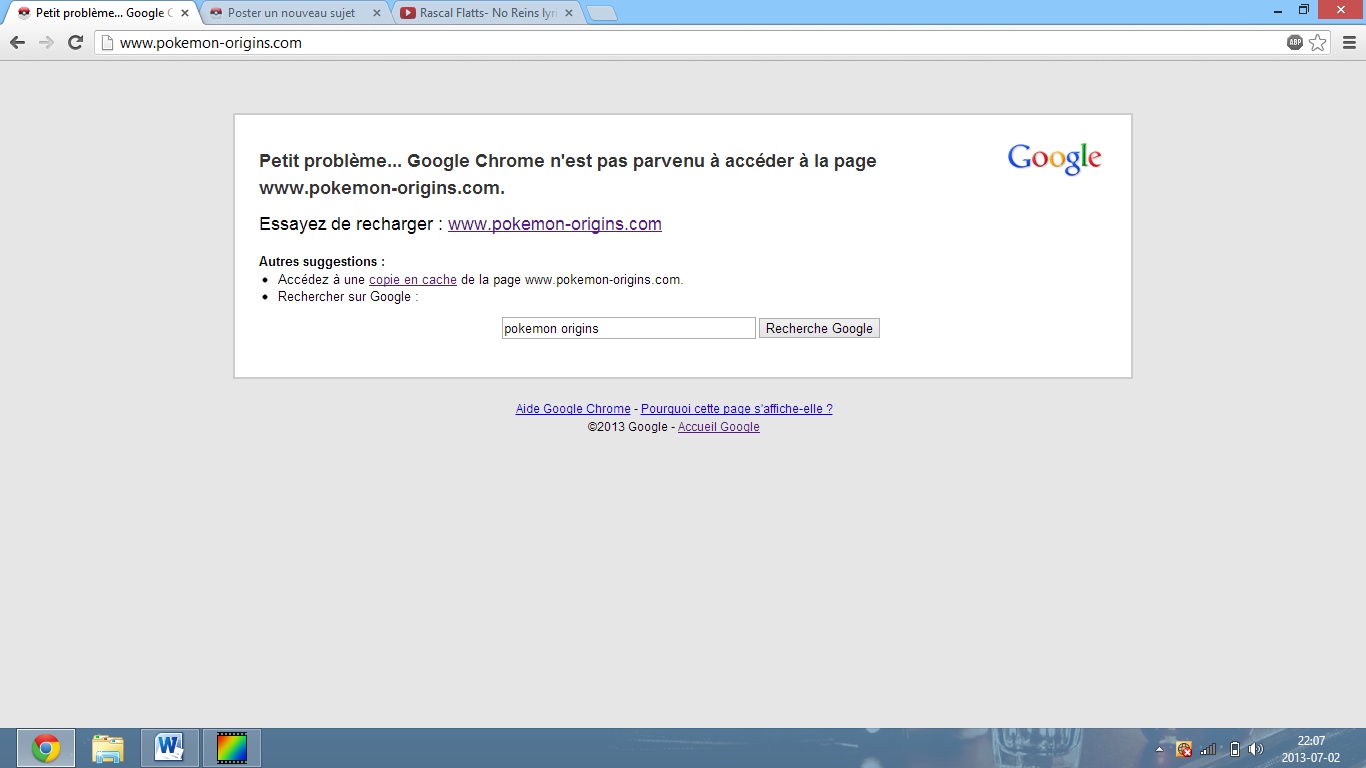This screenshot has width=1366, height=768.
Task: Open 'Pourquoi cette page s'affiche-elle ?' link
Action: (737, 409)
